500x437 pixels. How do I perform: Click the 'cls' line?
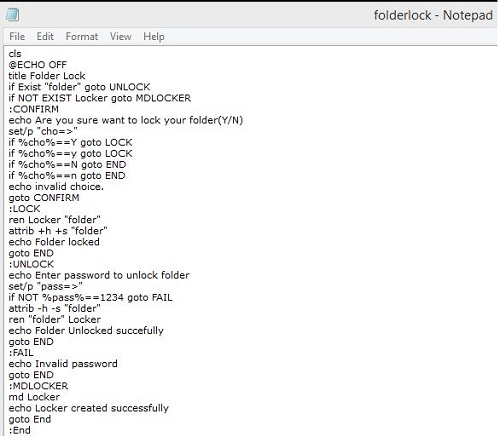tap(15, 54)
